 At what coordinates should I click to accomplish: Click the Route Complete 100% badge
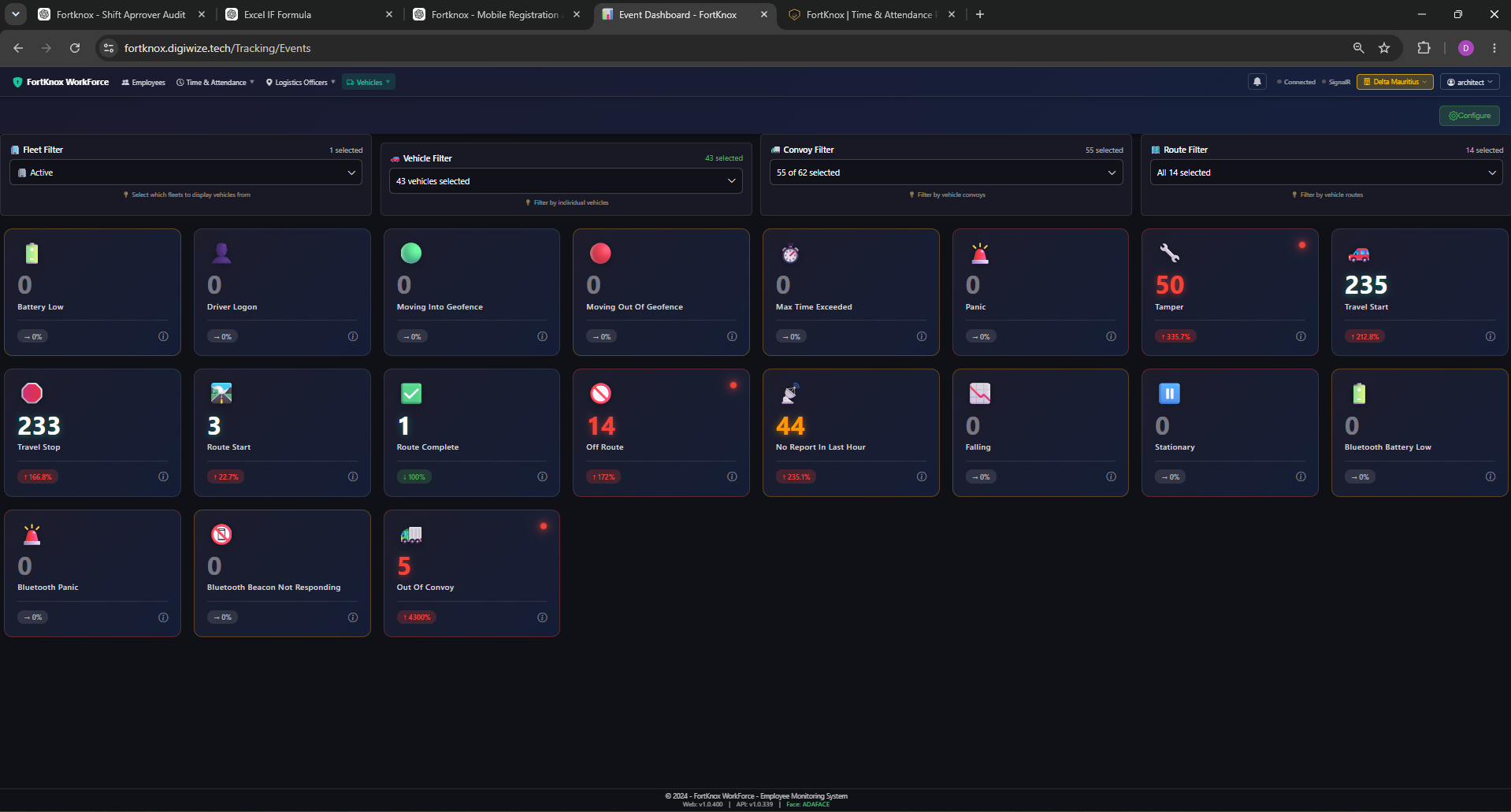click(x=414, y=476)
